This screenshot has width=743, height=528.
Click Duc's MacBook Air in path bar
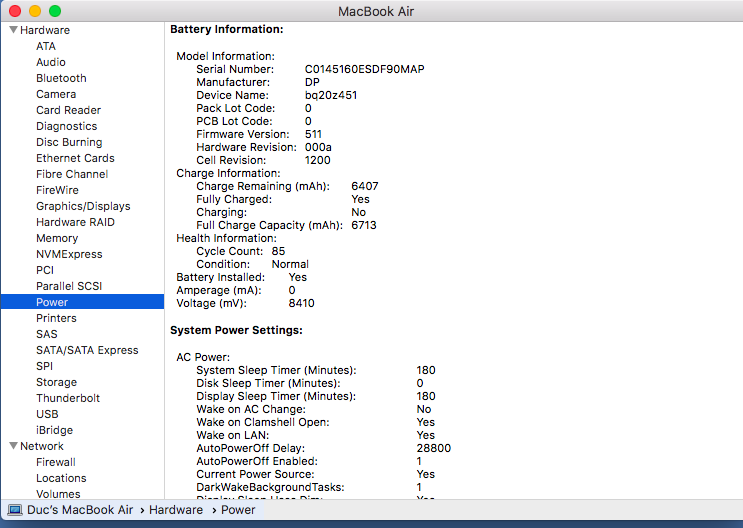tap(80, 510)
